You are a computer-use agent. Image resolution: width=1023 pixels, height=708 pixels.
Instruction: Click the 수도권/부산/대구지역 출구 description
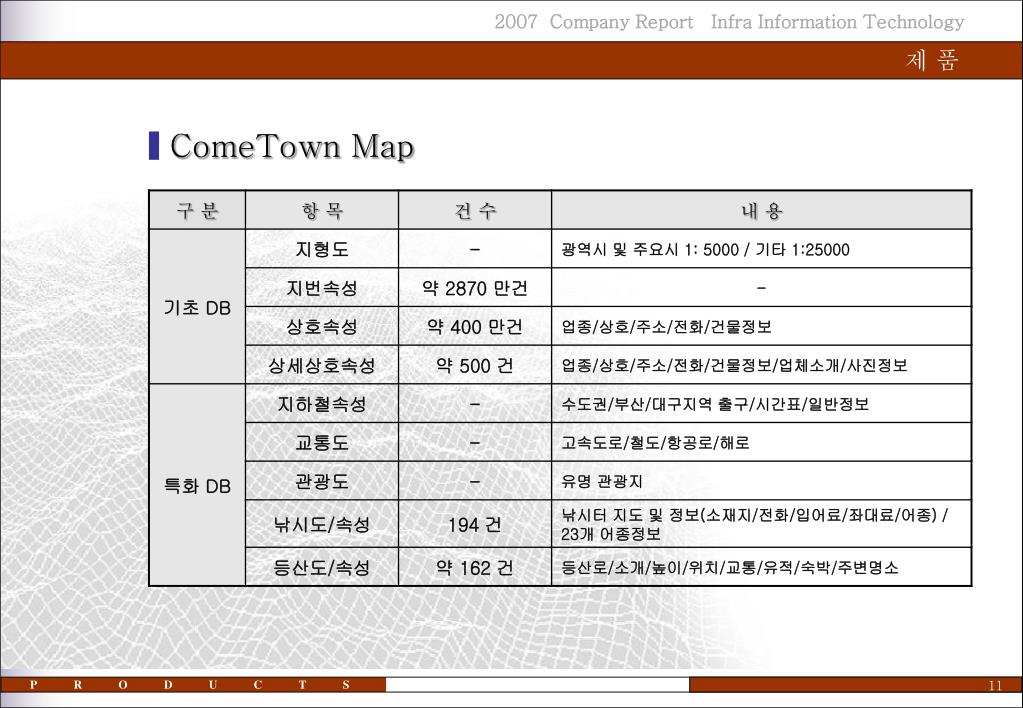[715, 404]
